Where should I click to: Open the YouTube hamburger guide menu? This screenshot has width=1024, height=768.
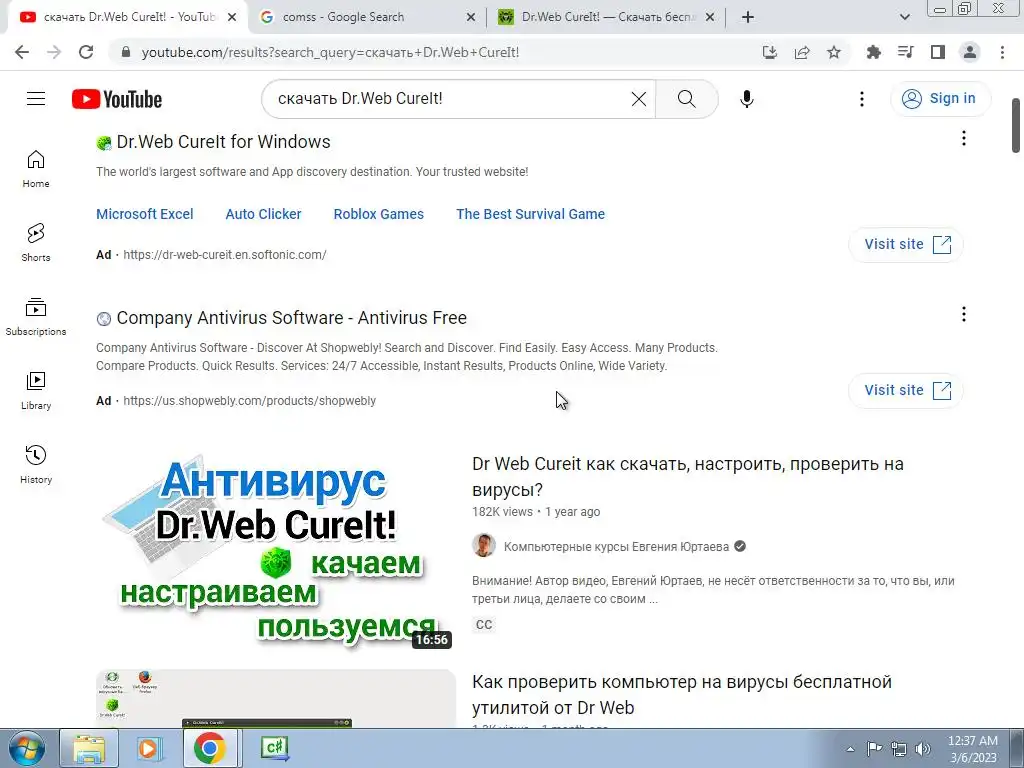click(36, 99)
